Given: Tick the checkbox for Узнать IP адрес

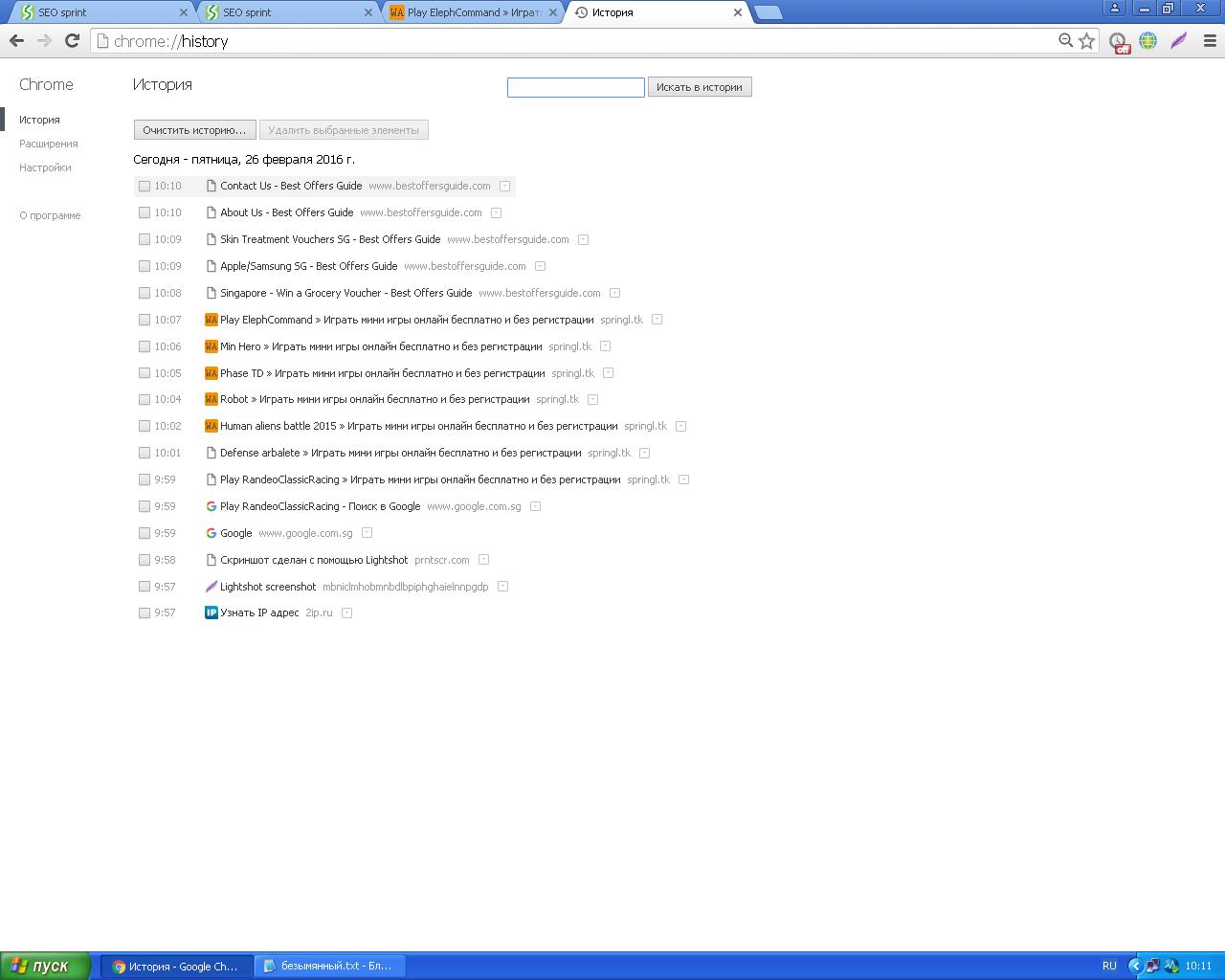Looking at the screenshot, I should pyautogui.click(x=145, y=612).
